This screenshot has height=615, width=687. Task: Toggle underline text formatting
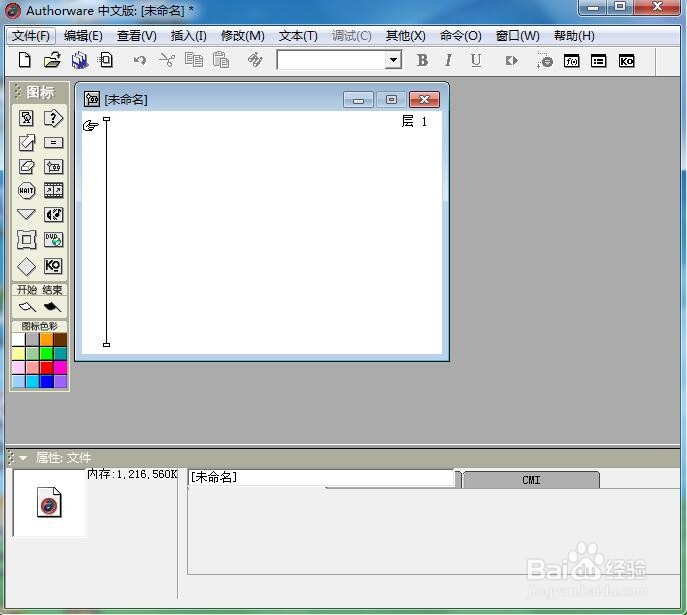(x=476, y=60)
